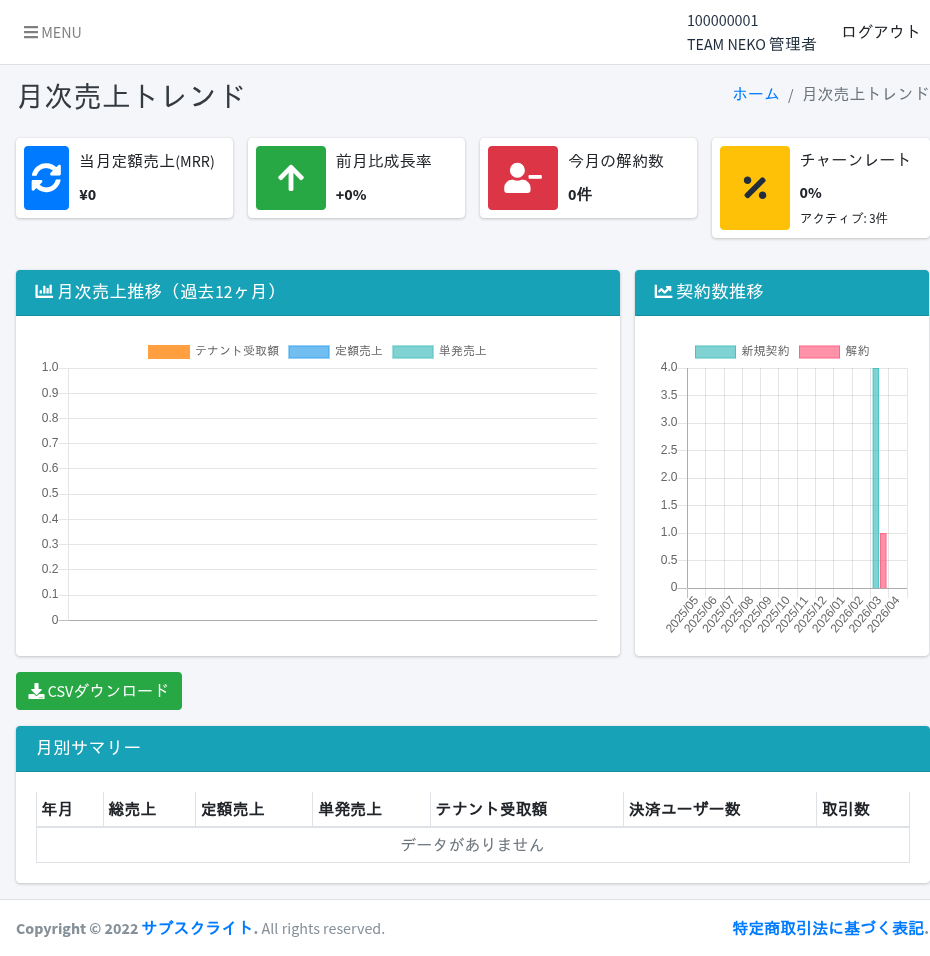This screenshot has height=956, width=930.
Task: Click the bar chart icon beside 月次売上推移
Action: [x=44, y=290]
